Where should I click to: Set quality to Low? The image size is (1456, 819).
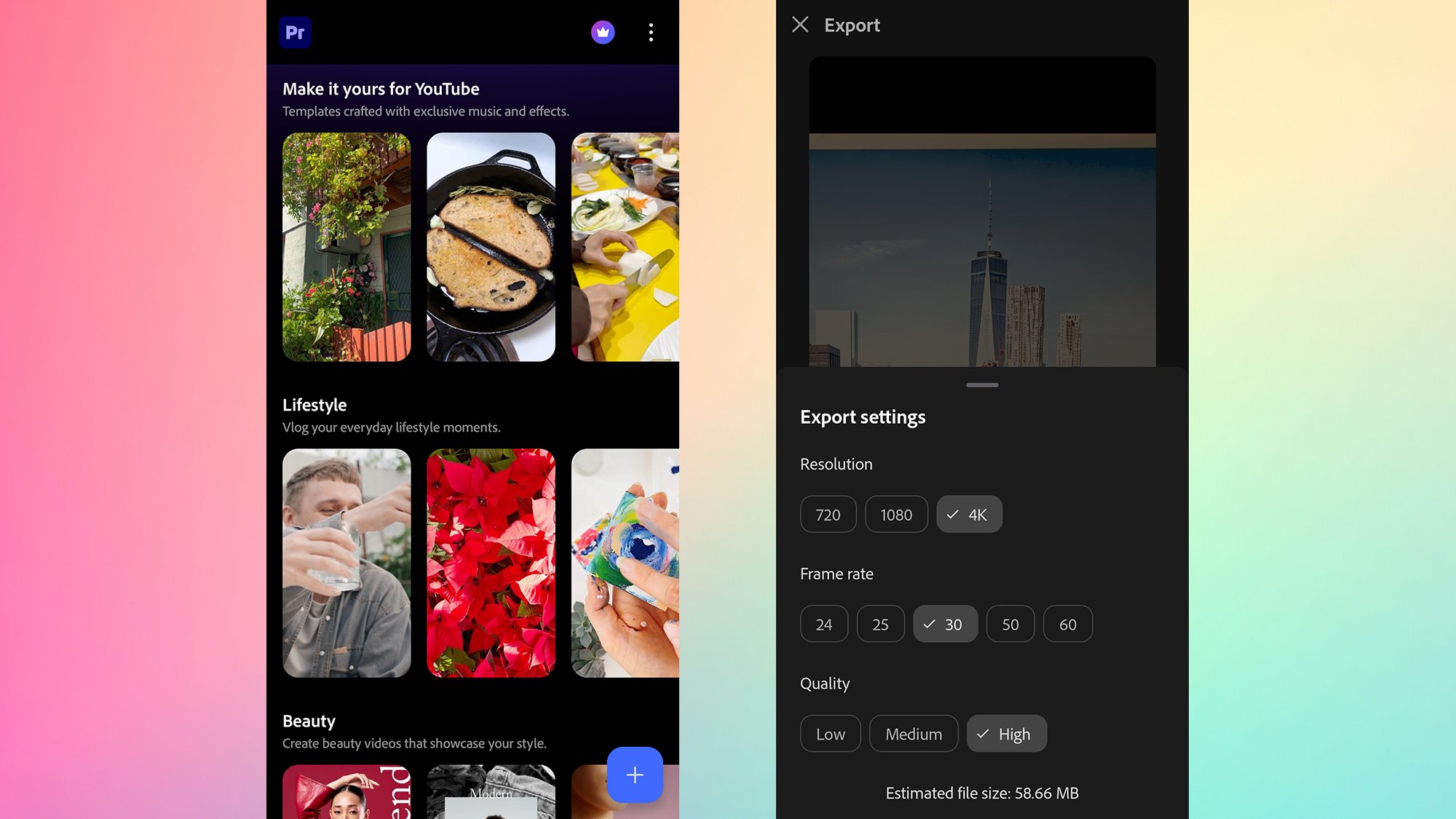[831, 733]
